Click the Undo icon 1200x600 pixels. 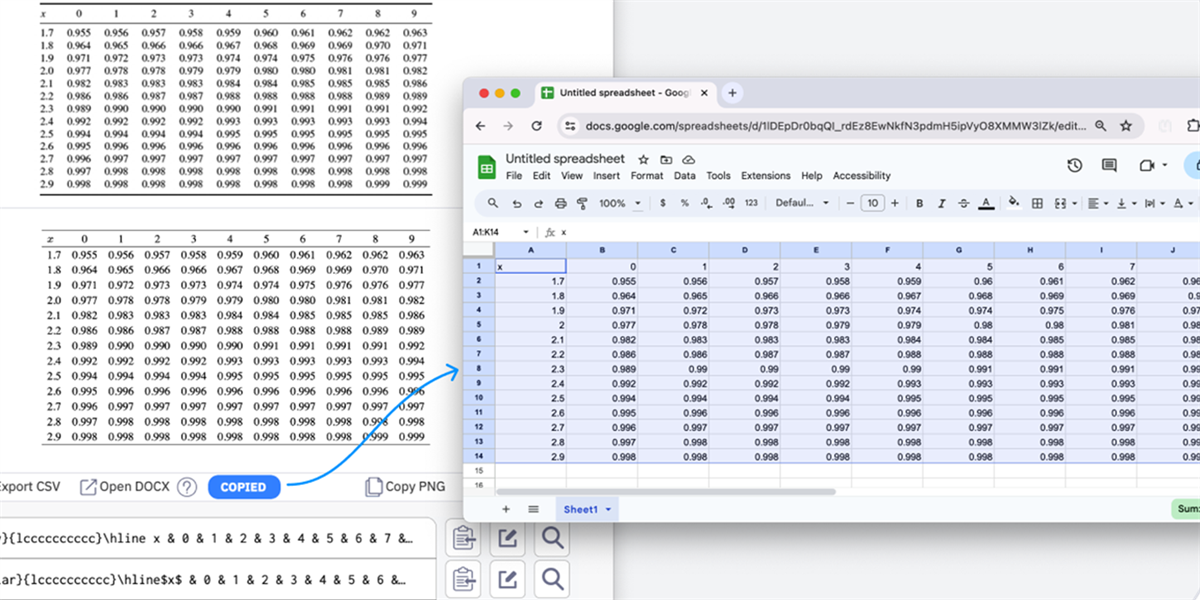click(x=515, y=203)
